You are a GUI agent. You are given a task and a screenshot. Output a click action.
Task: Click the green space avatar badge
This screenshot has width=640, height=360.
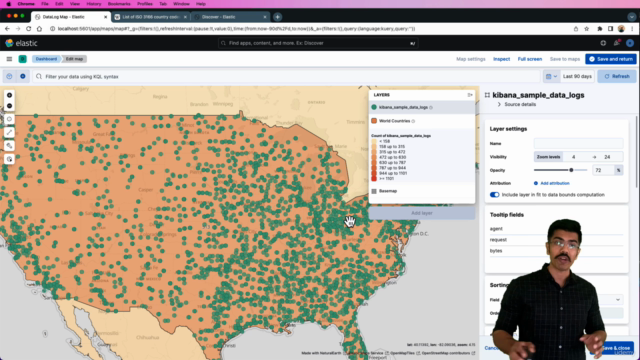22,59
